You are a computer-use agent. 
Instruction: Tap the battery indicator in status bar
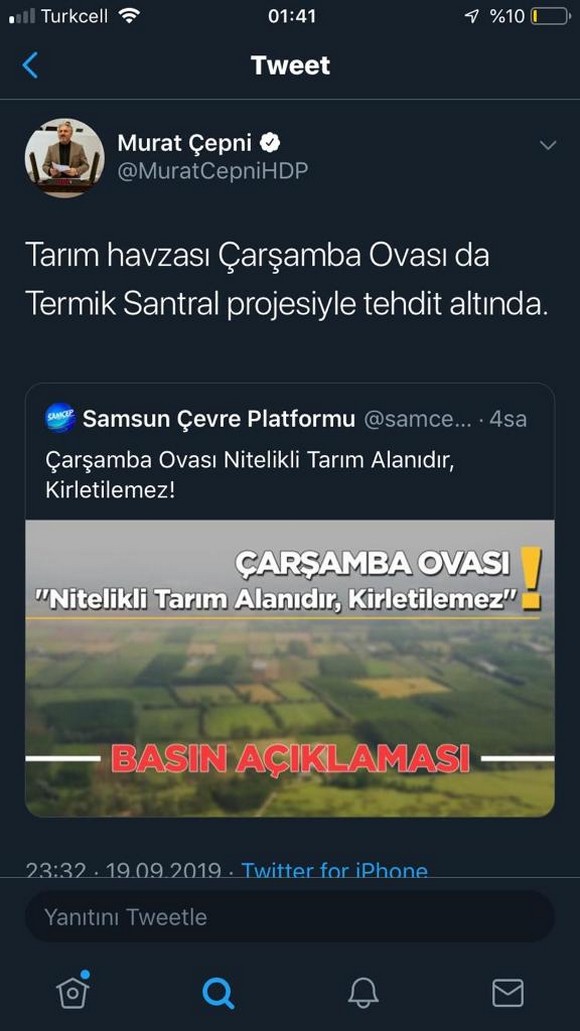[x=551, y=16]
